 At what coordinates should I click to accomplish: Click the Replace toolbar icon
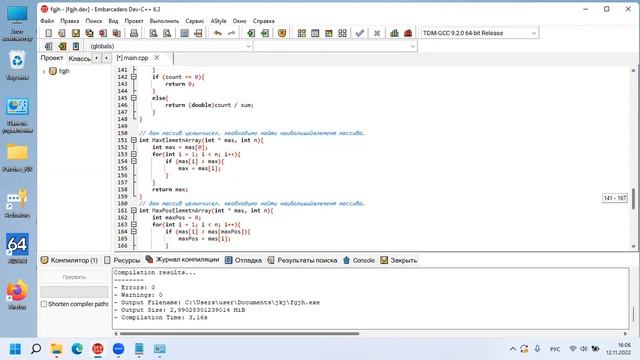[x=167, y=33]
